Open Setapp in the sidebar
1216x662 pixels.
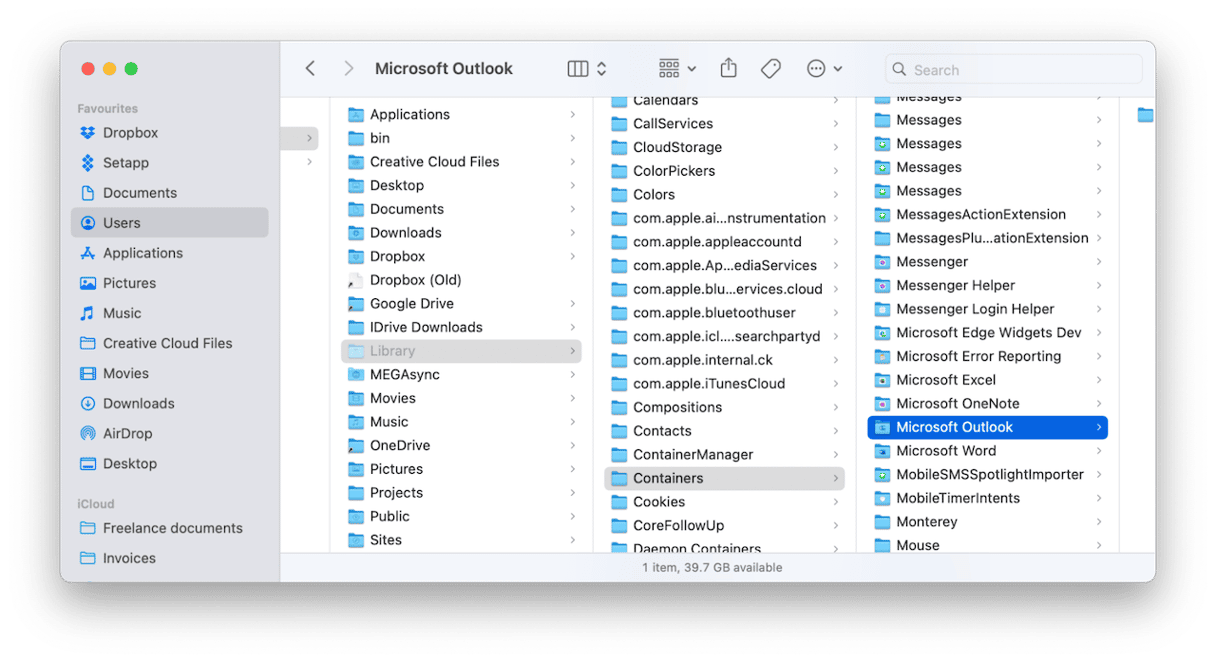point(125,163)
